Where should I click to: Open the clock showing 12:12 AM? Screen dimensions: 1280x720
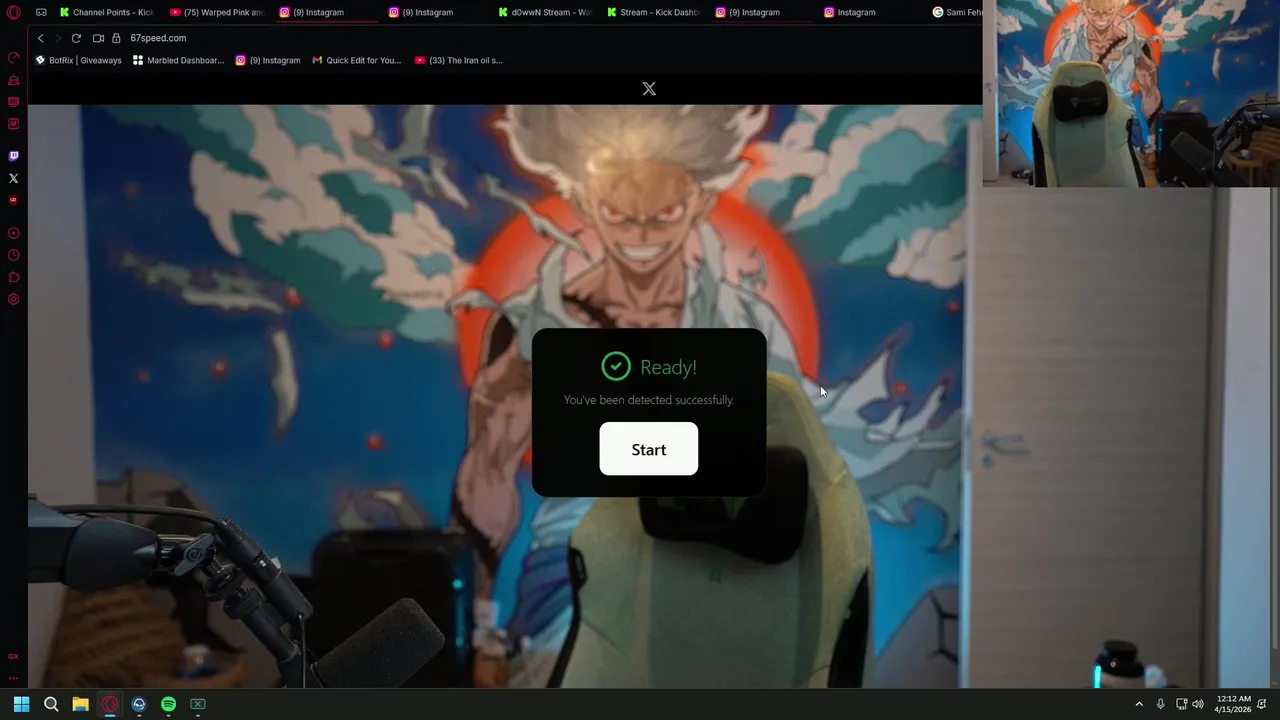click(1234, 704)
